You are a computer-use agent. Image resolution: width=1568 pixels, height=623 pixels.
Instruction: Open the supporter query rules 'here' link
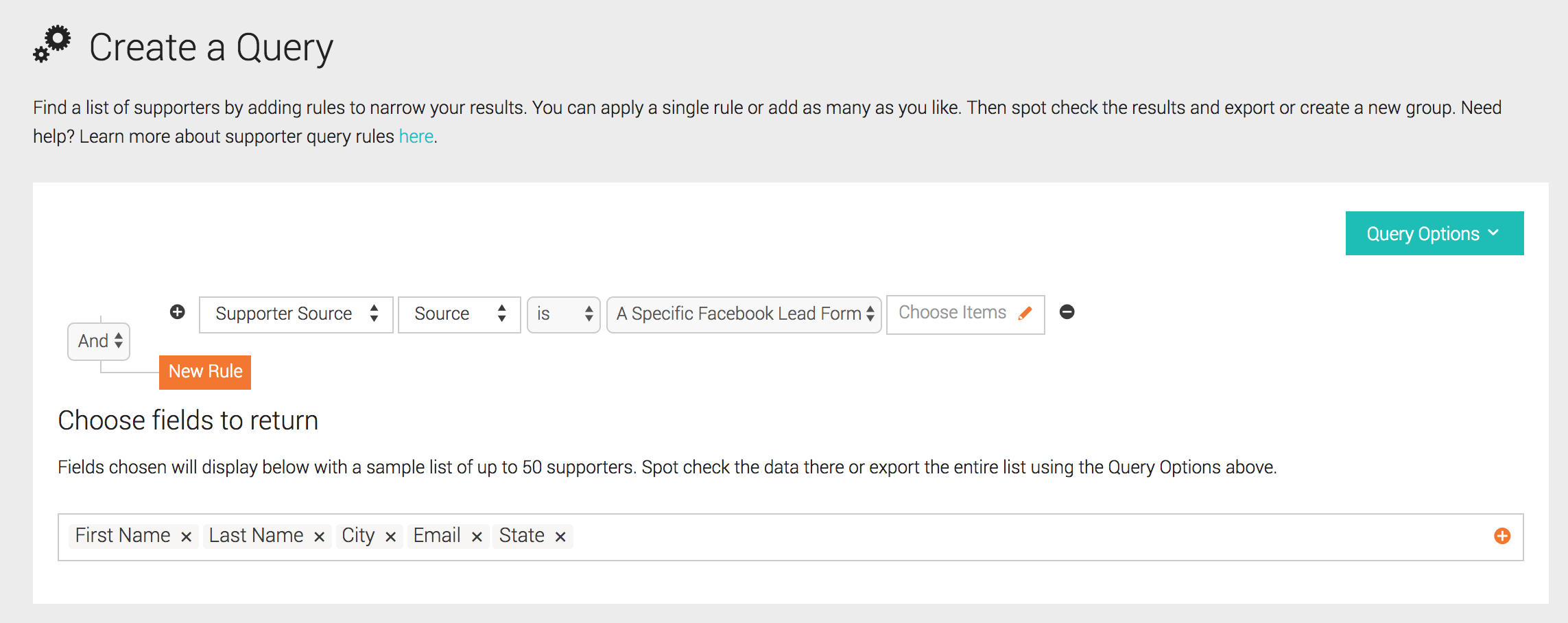point(416,136)
